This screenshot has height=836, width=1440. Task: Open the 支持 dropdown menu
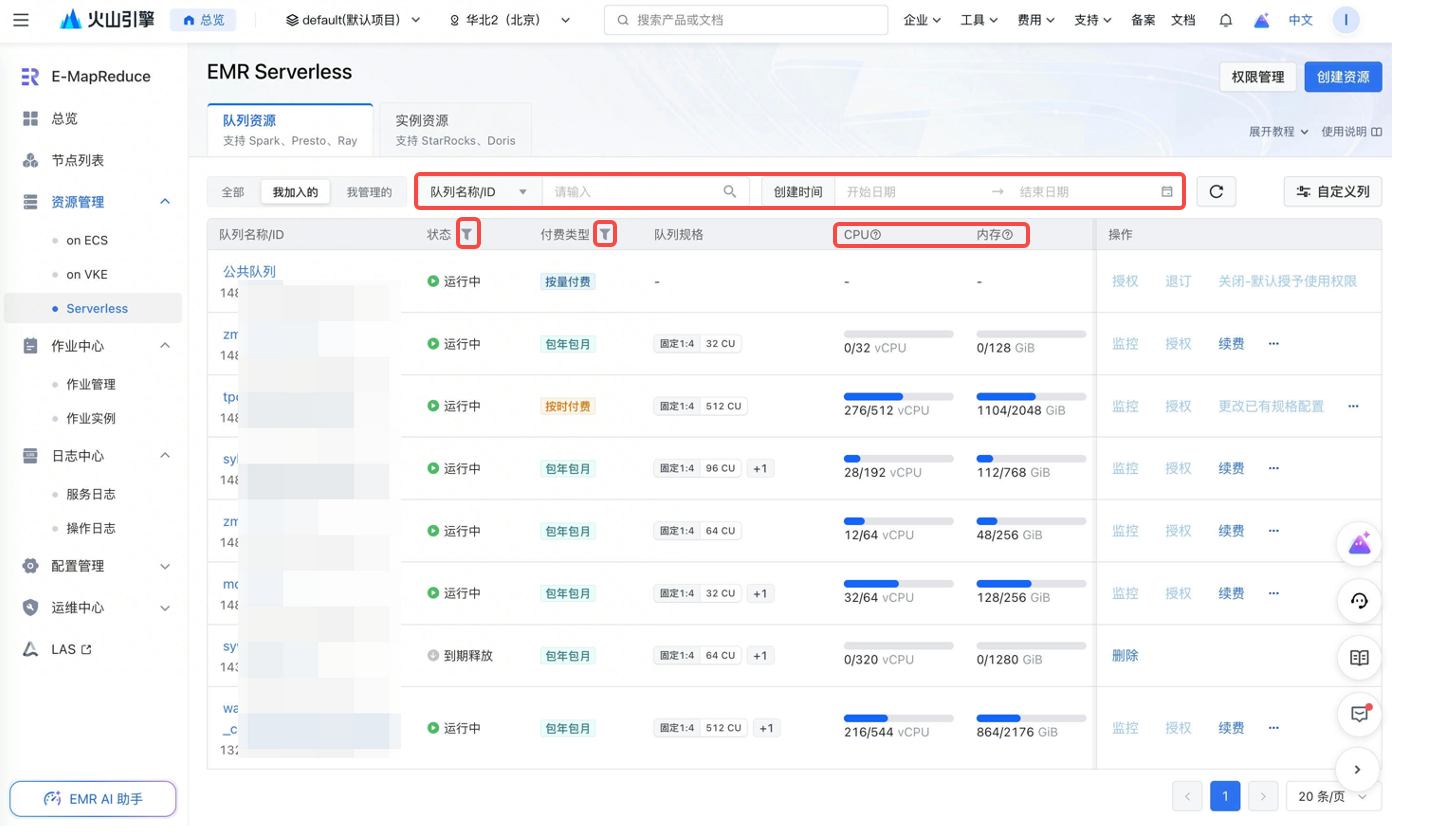click(1093, 20)
